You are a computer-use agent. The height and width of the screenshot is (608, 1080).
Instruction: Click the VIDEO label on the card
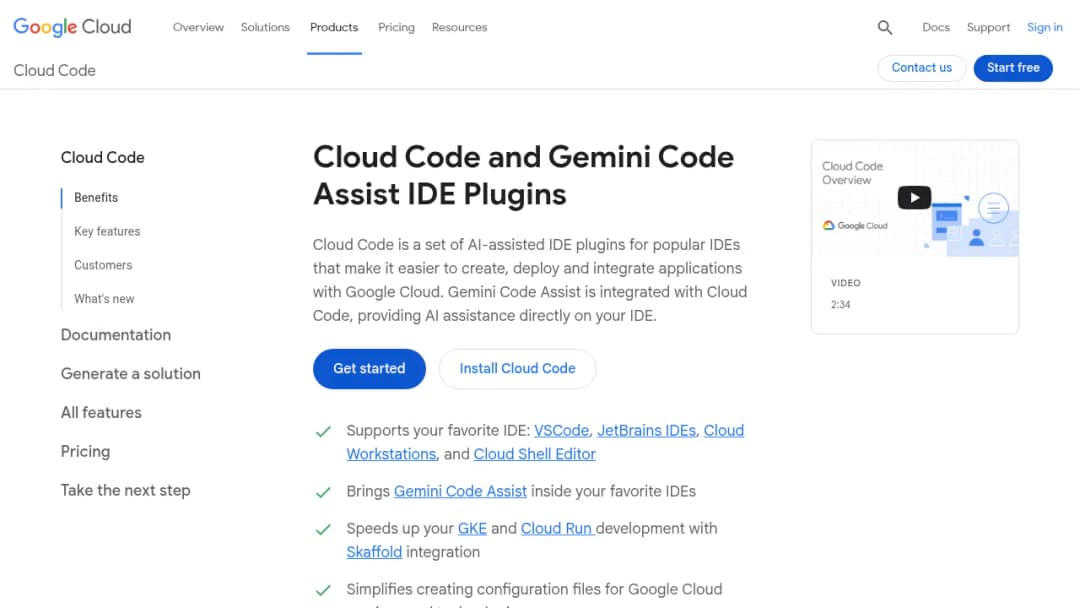pyautogui.click(x=845, y=283)
